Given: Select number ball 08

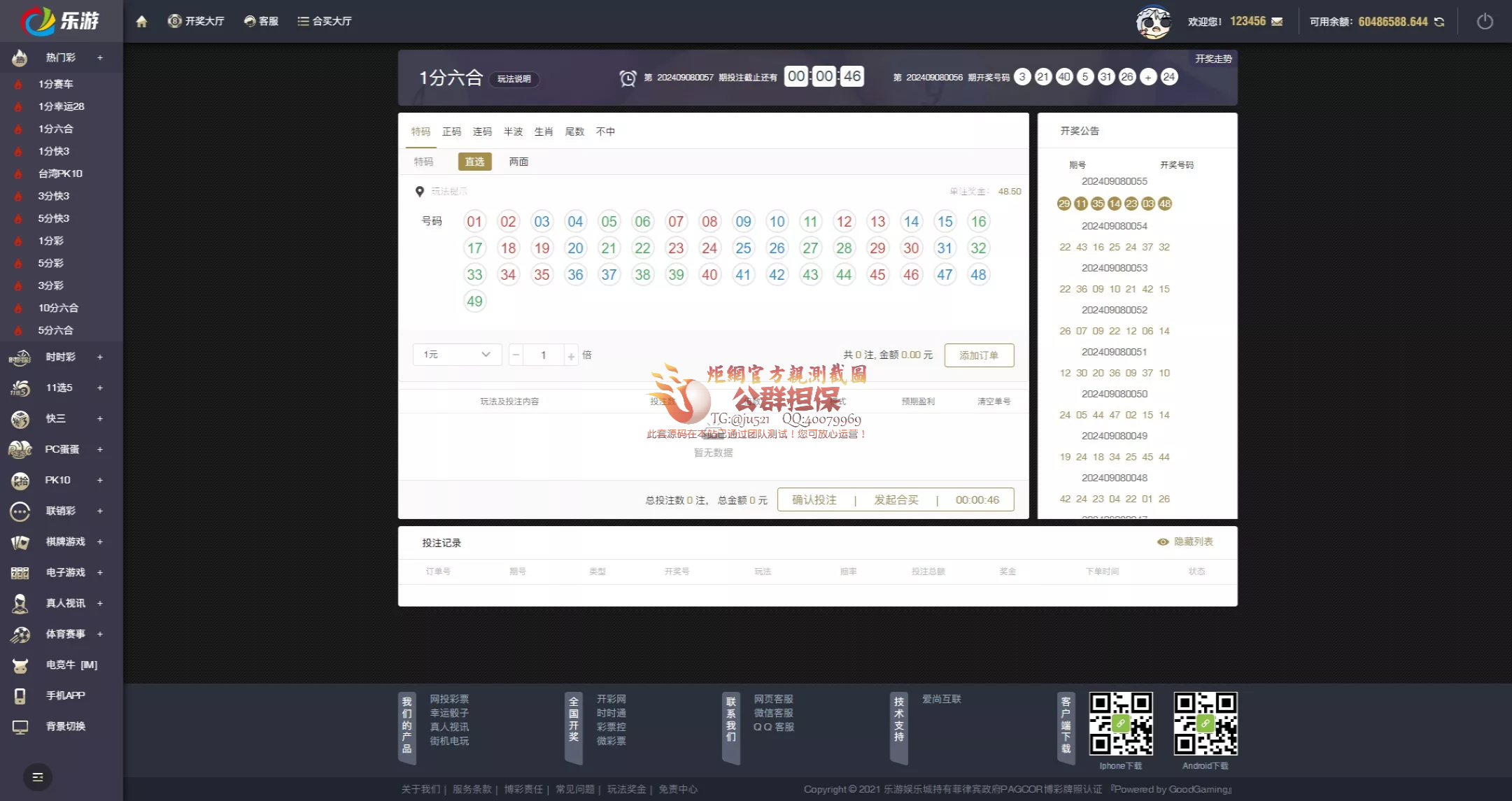Looking at the screenshot, I should 709,221.
